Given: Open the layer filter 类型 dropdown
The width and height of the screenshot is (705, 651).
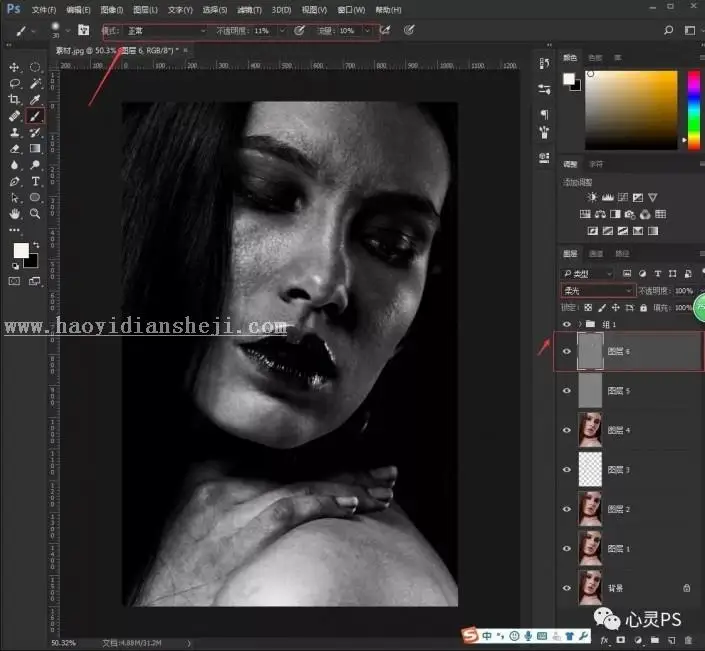Looking at the screenshot, I should tap(587, 274).
